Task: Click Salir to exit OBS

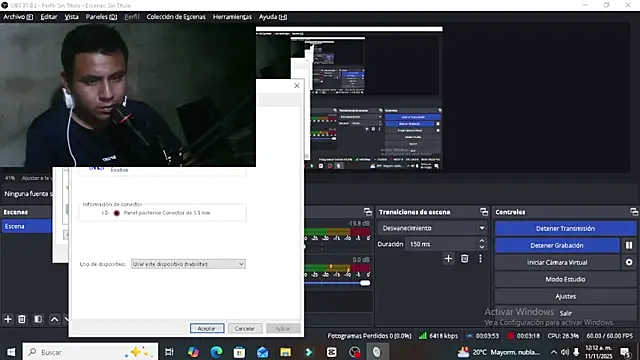Action: coord(565,313)
